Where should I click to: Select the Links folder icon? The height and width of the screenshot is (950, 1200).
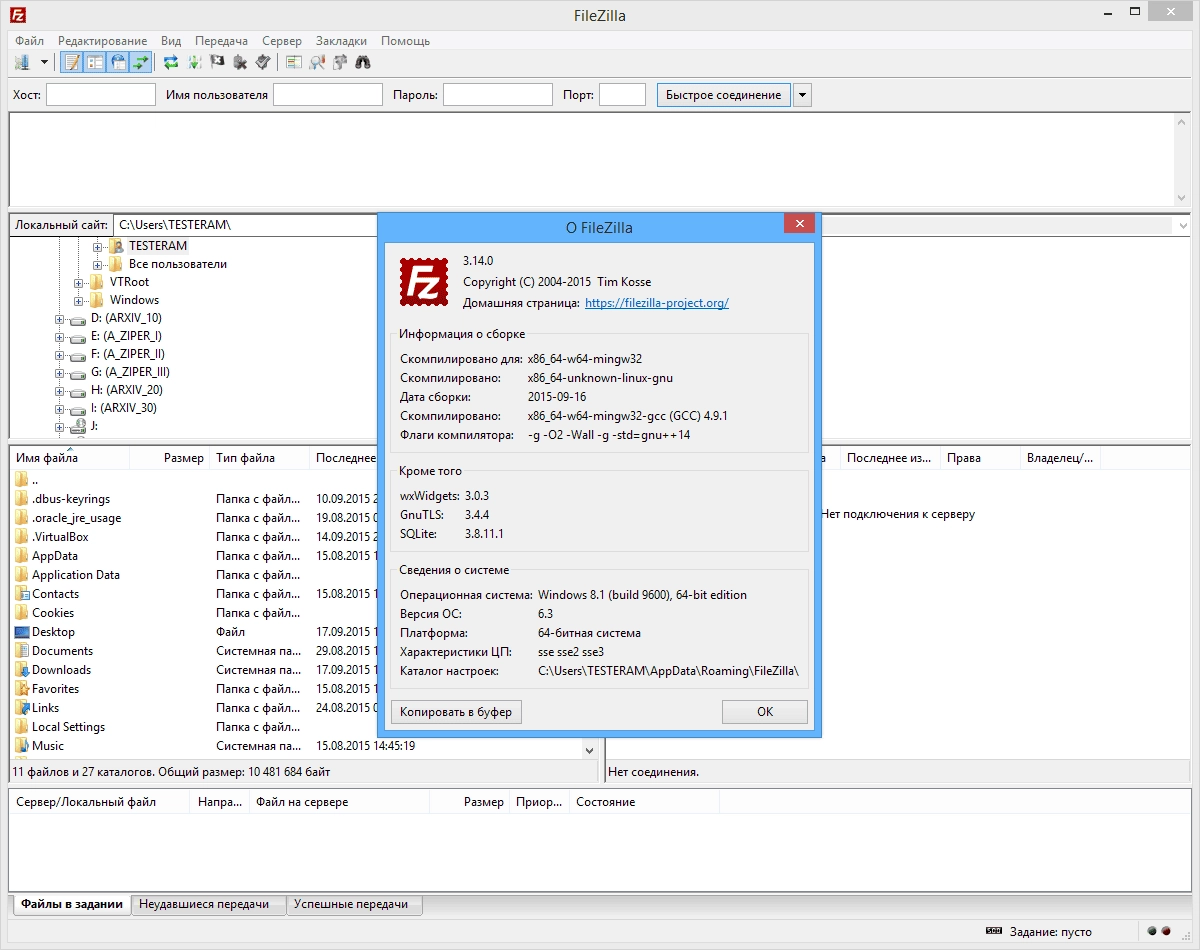(22, 708)
